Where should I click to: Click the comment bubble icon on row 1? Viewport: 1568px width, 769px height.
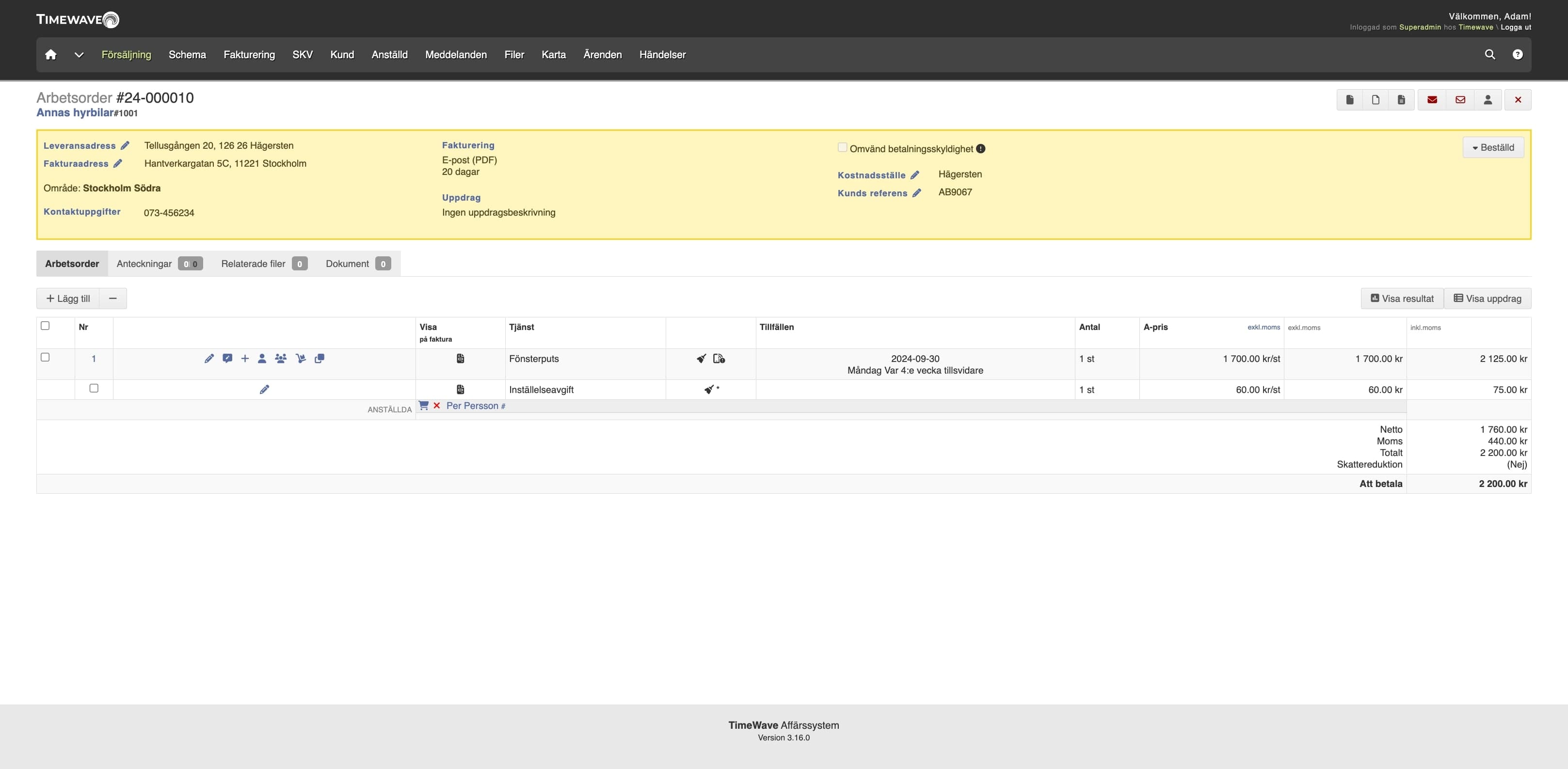tap(227, 359)
